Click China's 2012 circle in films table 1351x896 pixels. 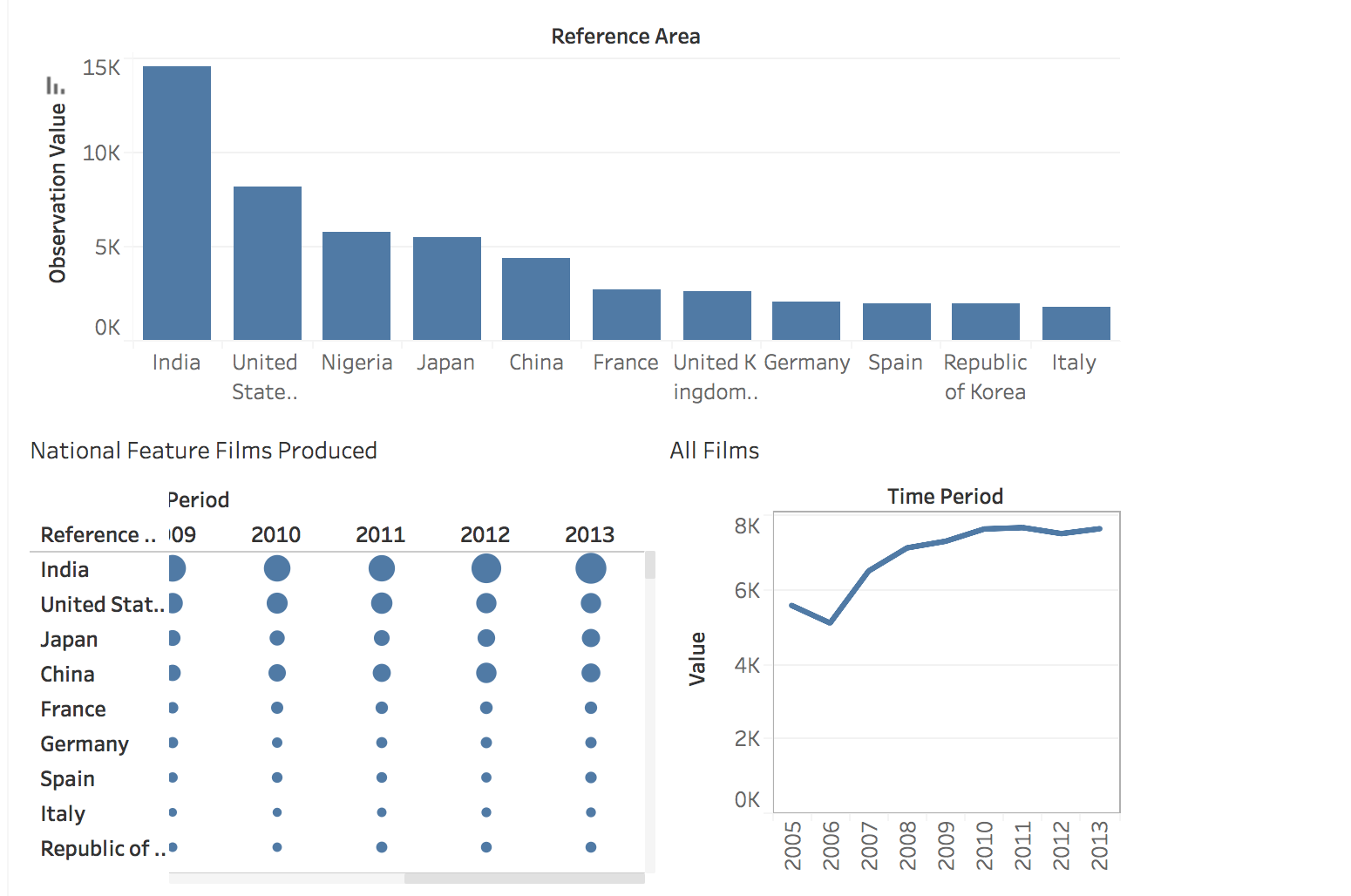click(486, 673)
